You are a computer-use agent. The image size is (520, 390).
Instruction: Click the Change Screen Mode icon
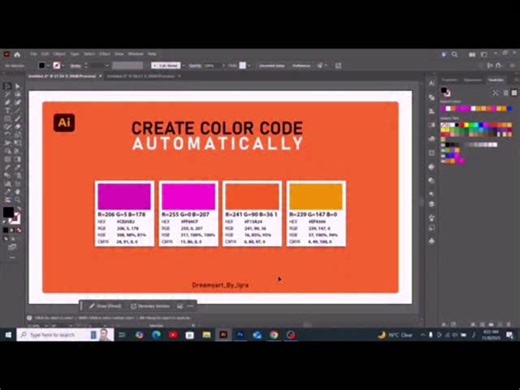tap(12, 247)
